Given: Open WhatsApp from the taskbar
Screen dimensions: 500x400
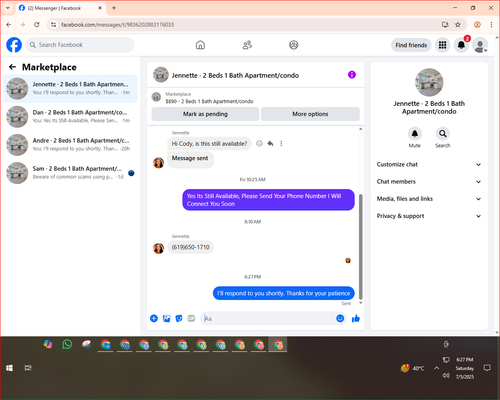Looking at the screenshot, I should click(67, 344).
